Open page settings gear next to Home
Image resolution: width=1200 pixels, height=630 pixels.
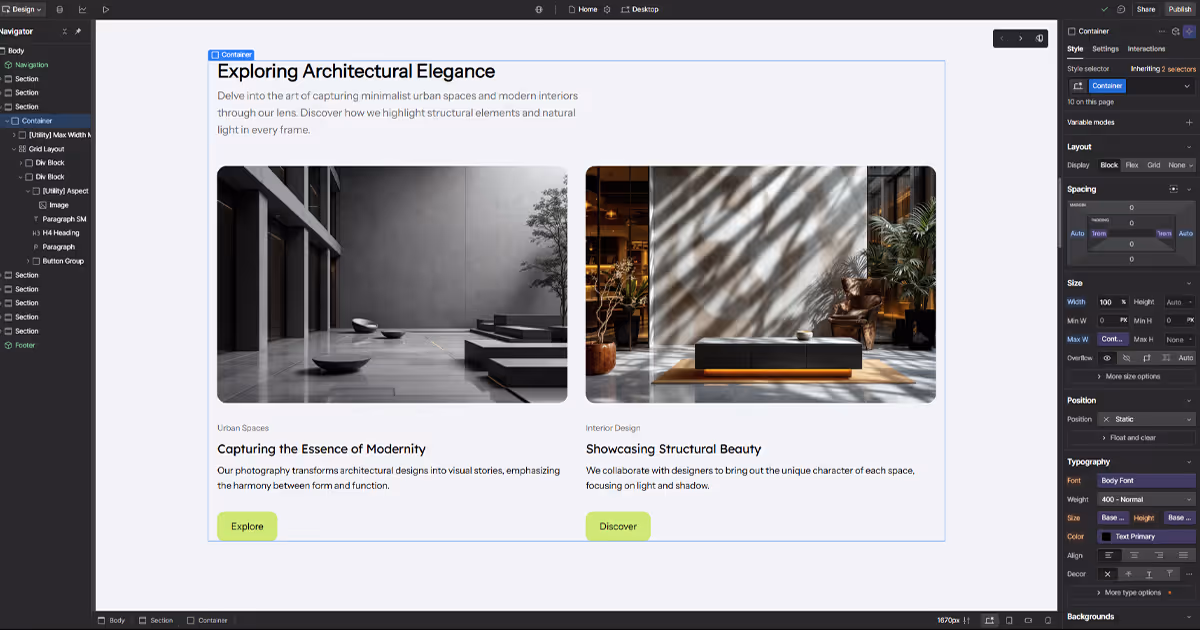tap(607, 9)
